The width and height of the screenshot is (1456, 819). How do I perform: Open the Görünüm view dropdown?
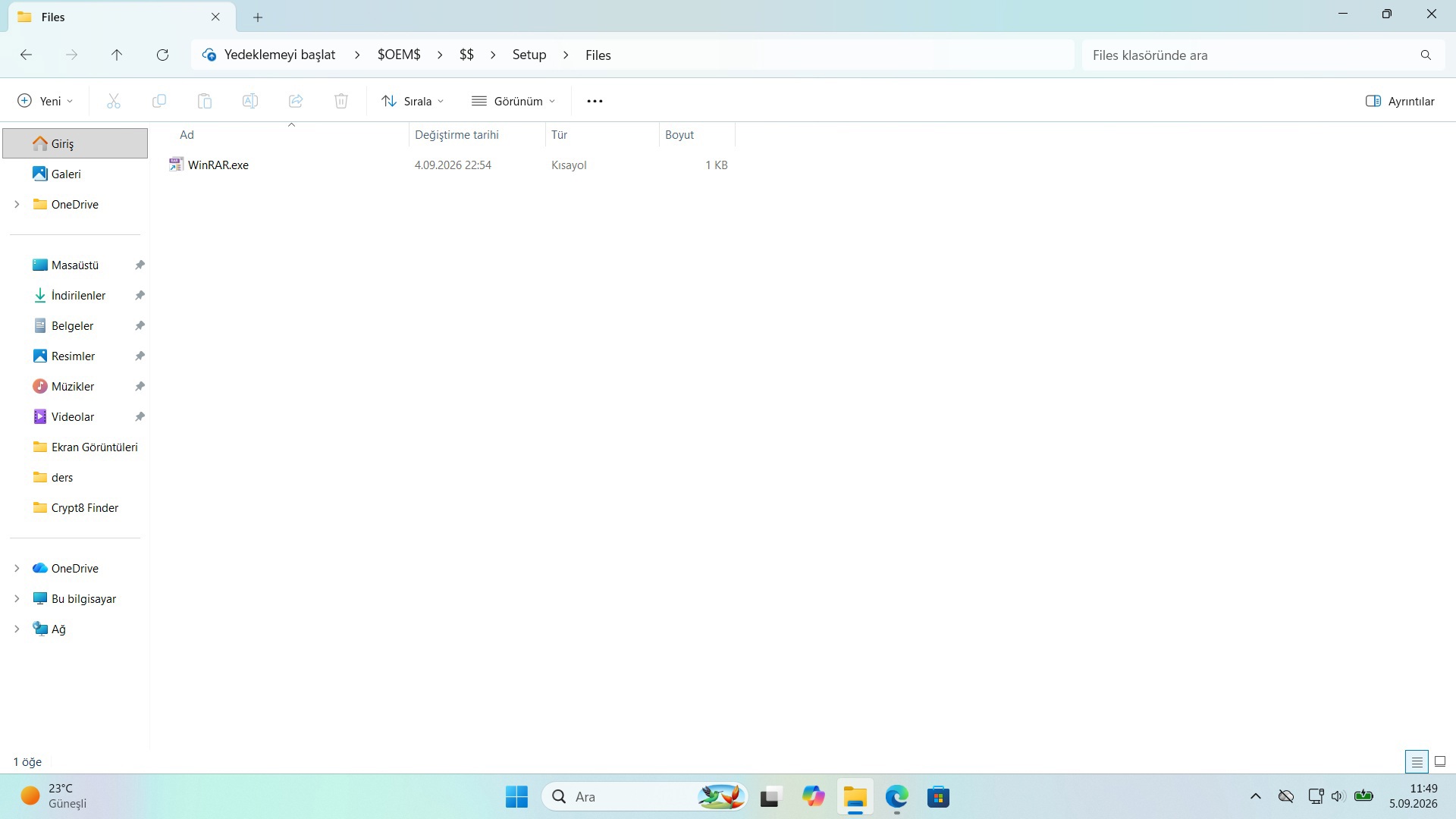point(514,101)
